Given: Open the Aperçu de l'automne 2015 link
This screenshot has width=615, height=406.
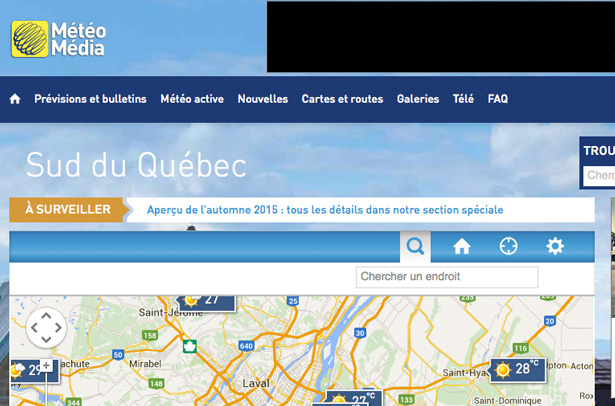Looking at the screenshot, I should 325,210.
